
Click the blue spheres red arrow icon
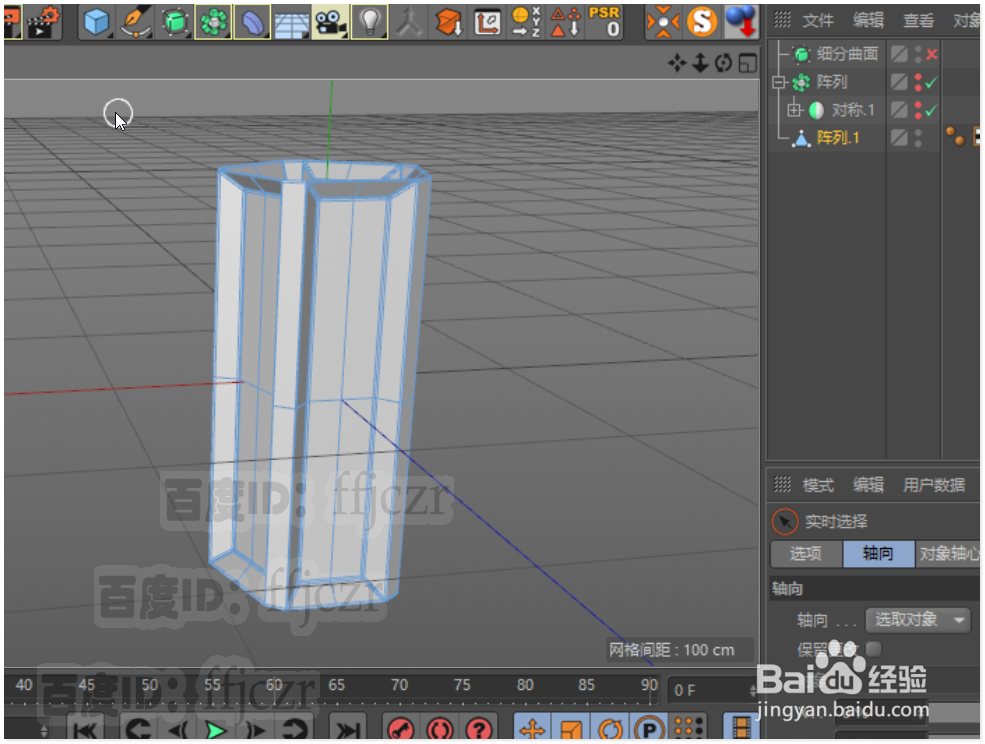(741, 22)
